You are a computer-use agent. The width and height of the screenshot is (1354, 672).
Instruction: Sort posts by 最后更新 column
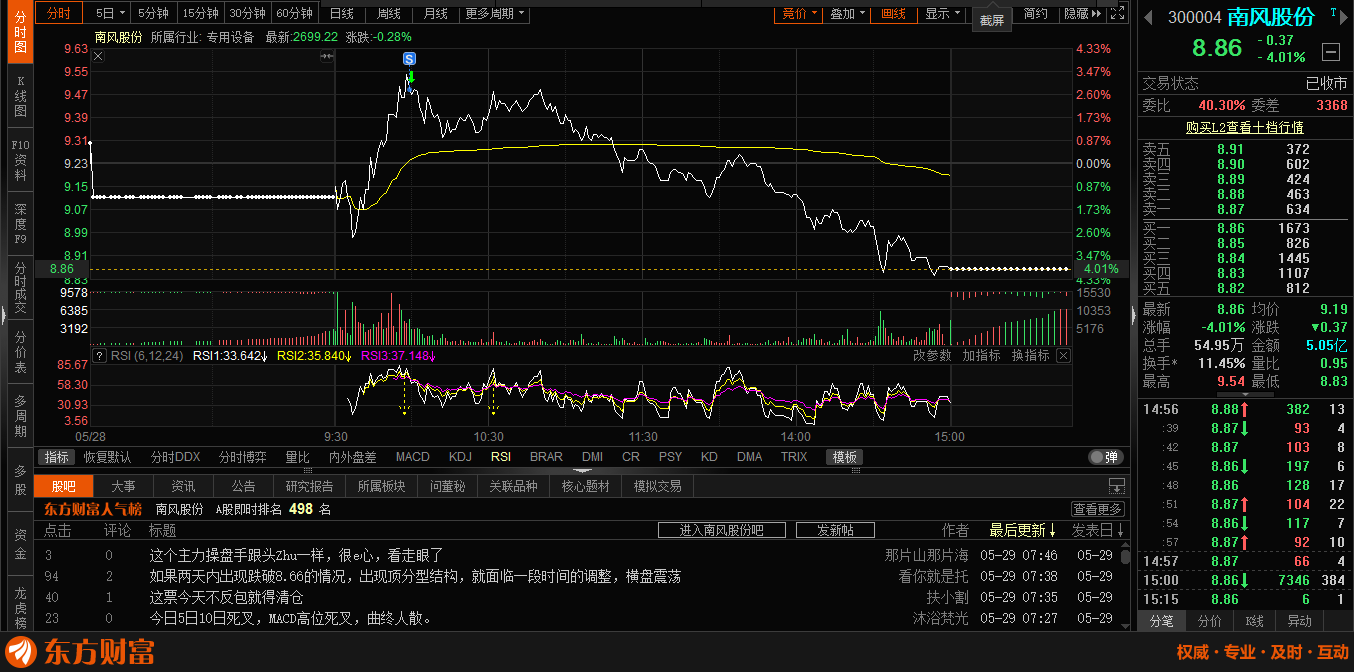point(1023,530)
